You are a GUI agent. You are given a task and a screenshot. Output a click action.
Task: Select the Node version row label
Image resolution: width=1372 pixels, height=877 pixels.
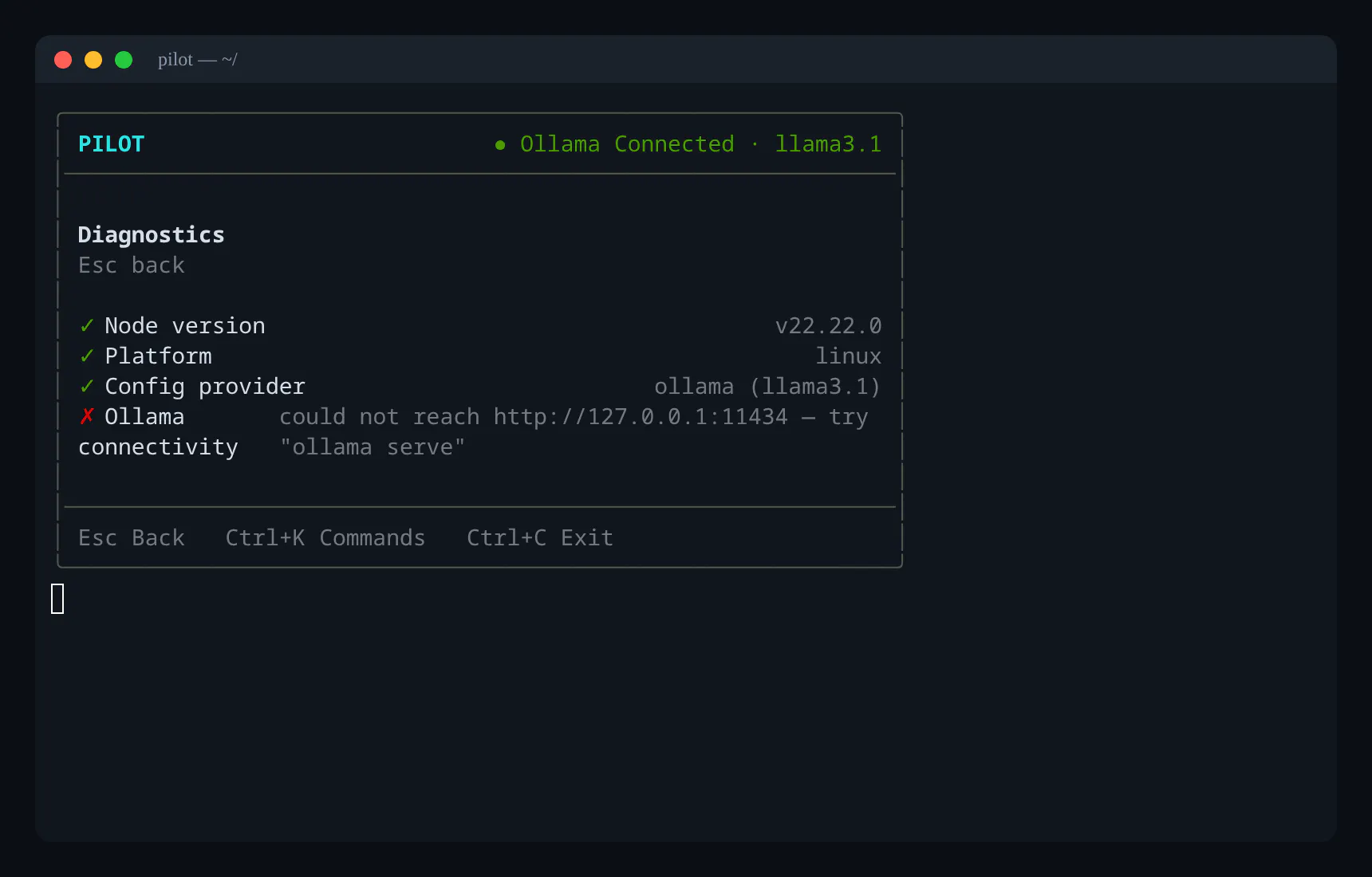point(185,326)
